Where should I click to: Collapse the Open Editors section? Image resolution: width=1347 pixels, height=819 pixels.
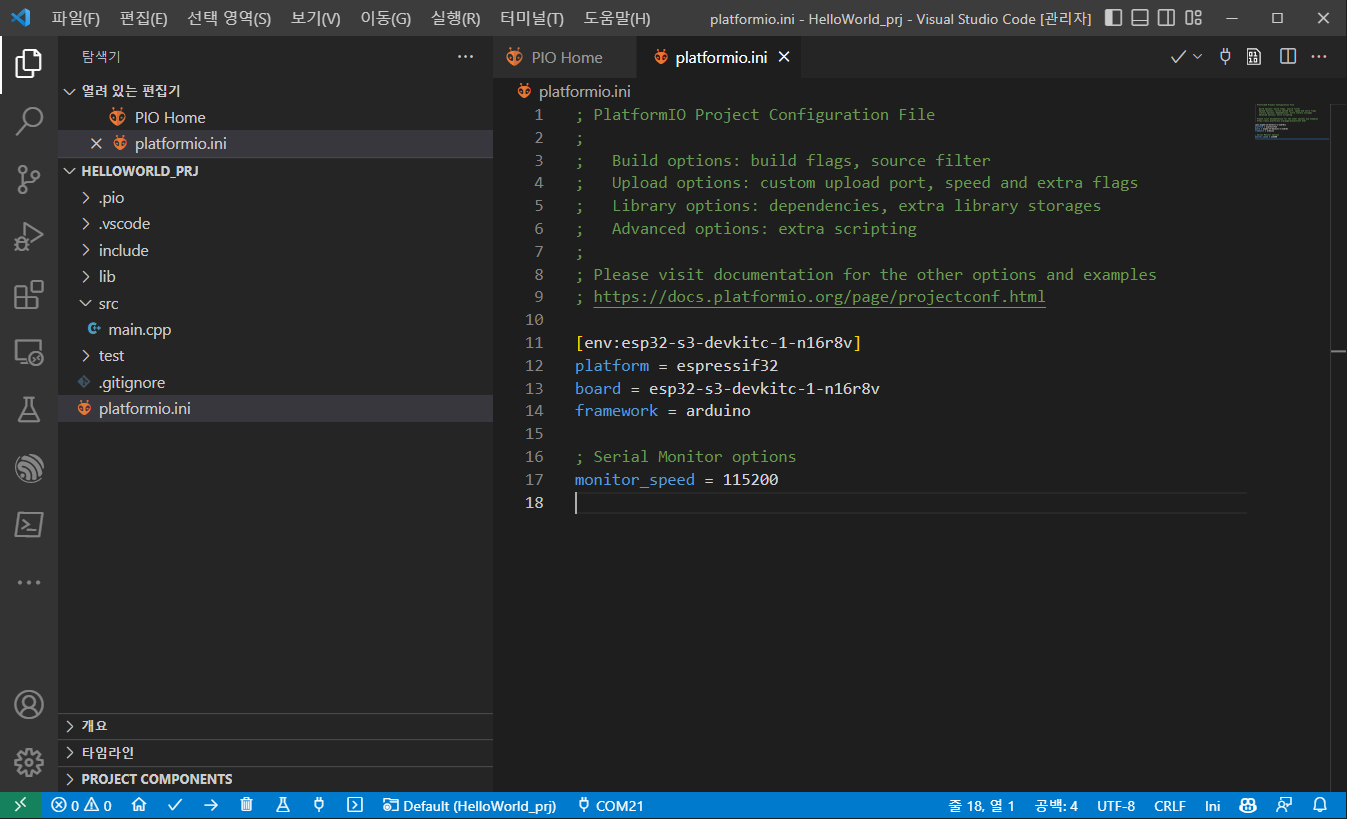tap(70, 91)
